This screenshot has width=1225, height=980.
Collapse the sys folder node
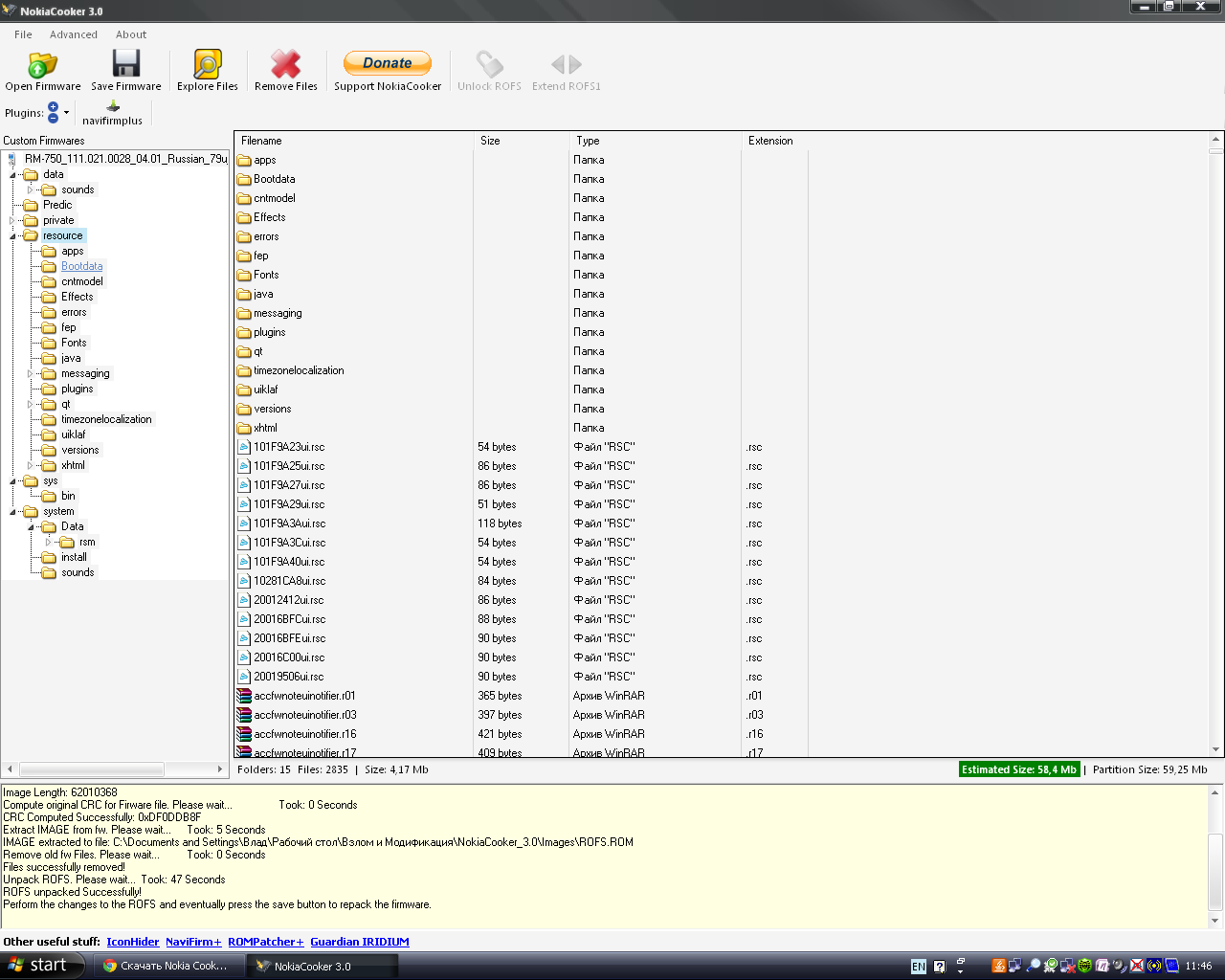tap(12, 481)
